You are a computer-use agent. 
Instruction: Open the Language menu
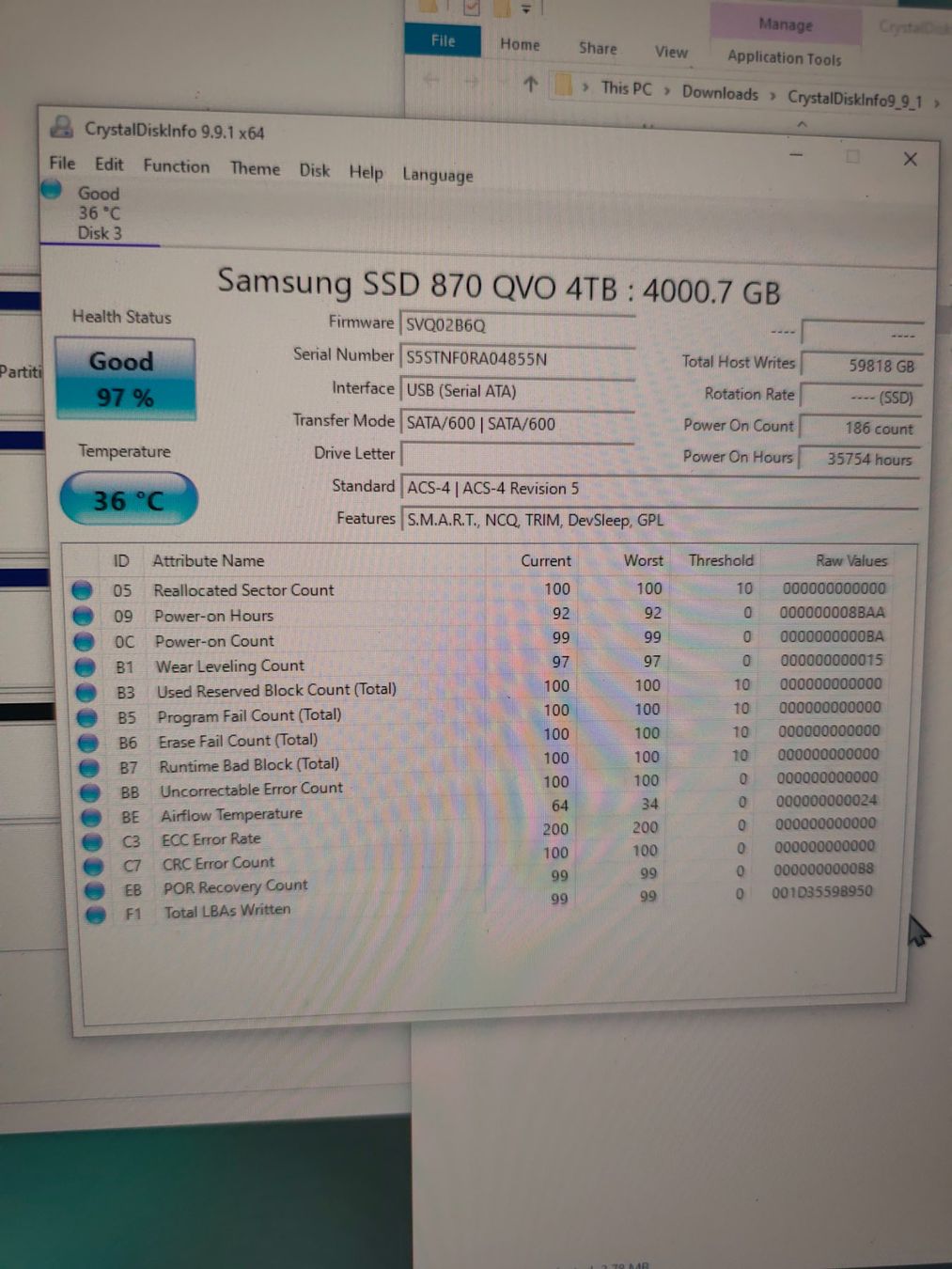click(x=438, y=175)
